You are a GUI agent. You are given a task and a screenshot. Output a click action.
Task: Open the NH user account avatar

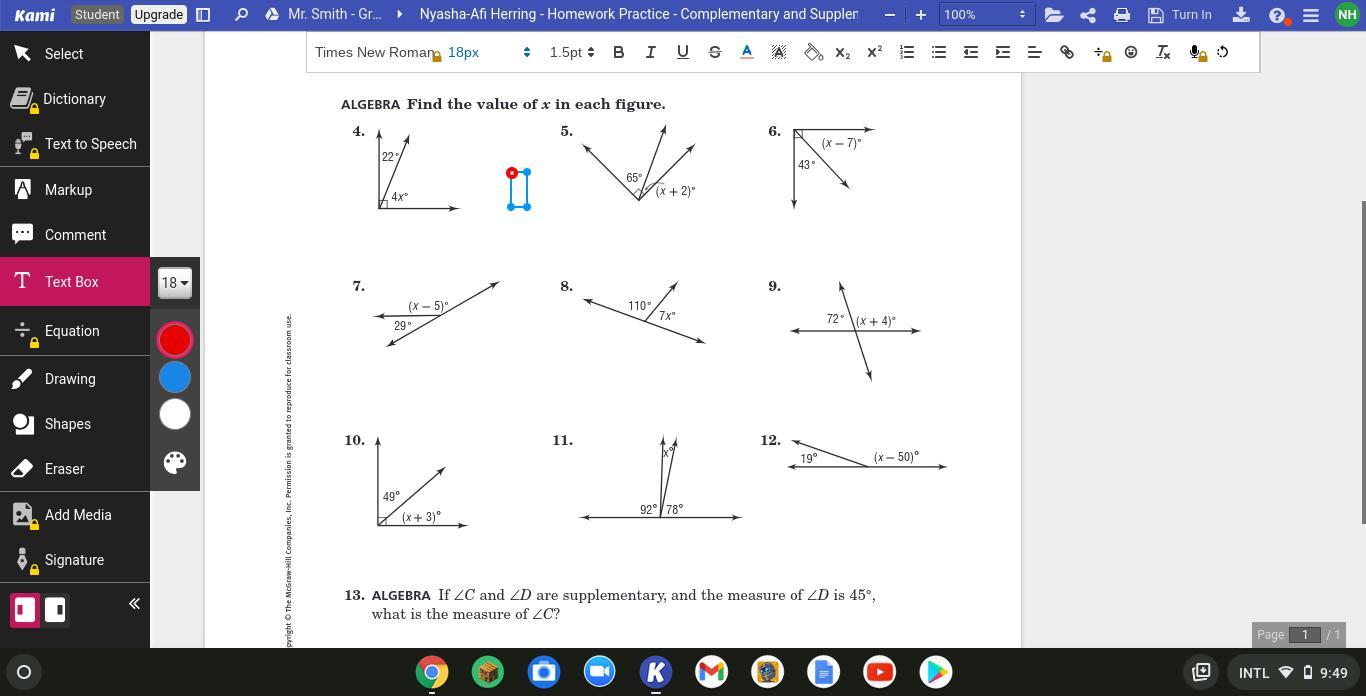[1347, 15]
